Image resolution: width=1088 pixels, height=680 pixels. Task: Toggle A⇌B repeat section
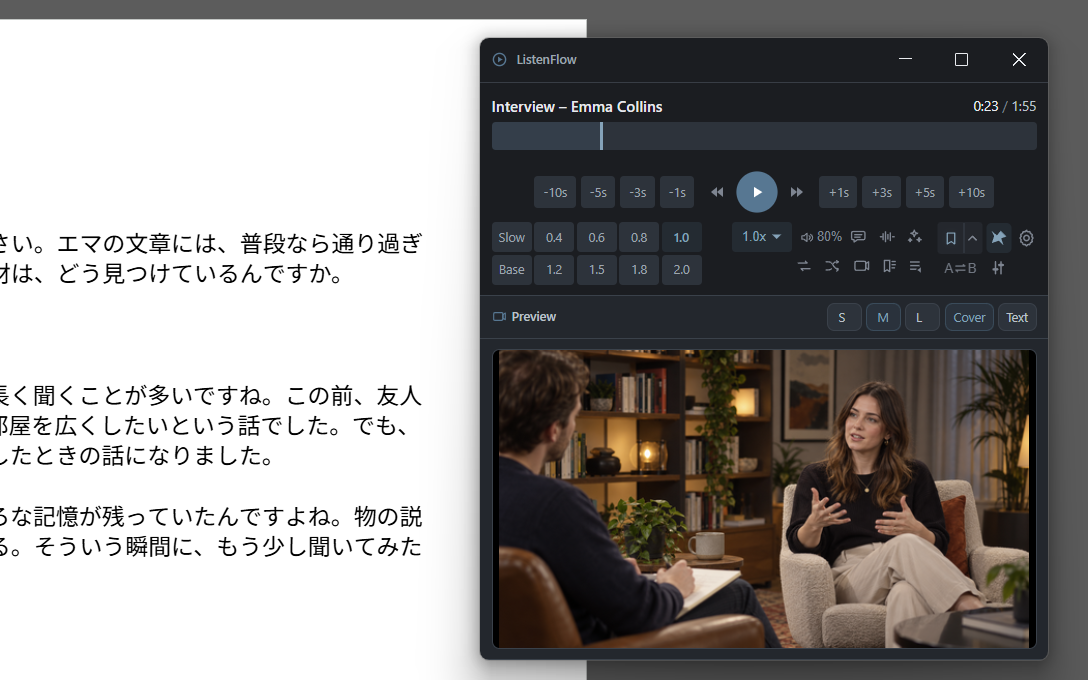click(x=960, y=268)
